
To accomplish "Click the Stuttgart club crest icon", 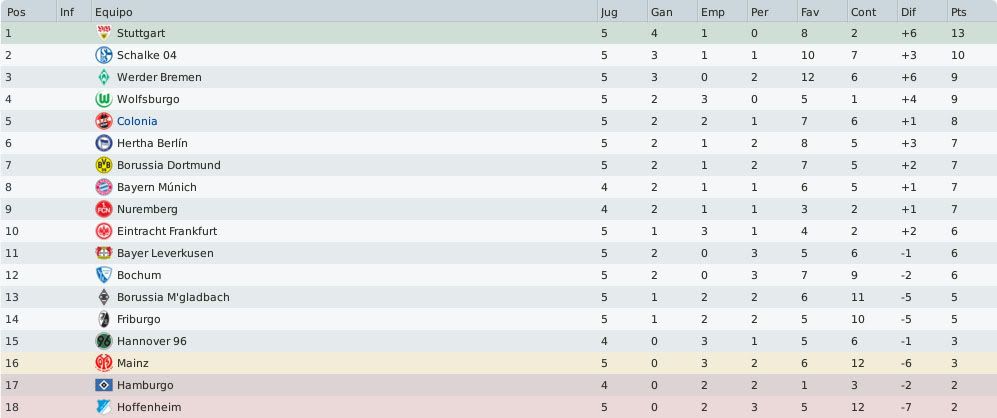I will (103, 33).
